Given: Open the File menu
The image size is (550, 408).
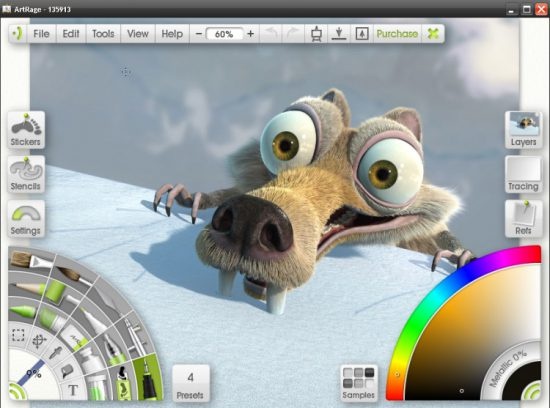Looking at the screenshot, I should 41,34.
